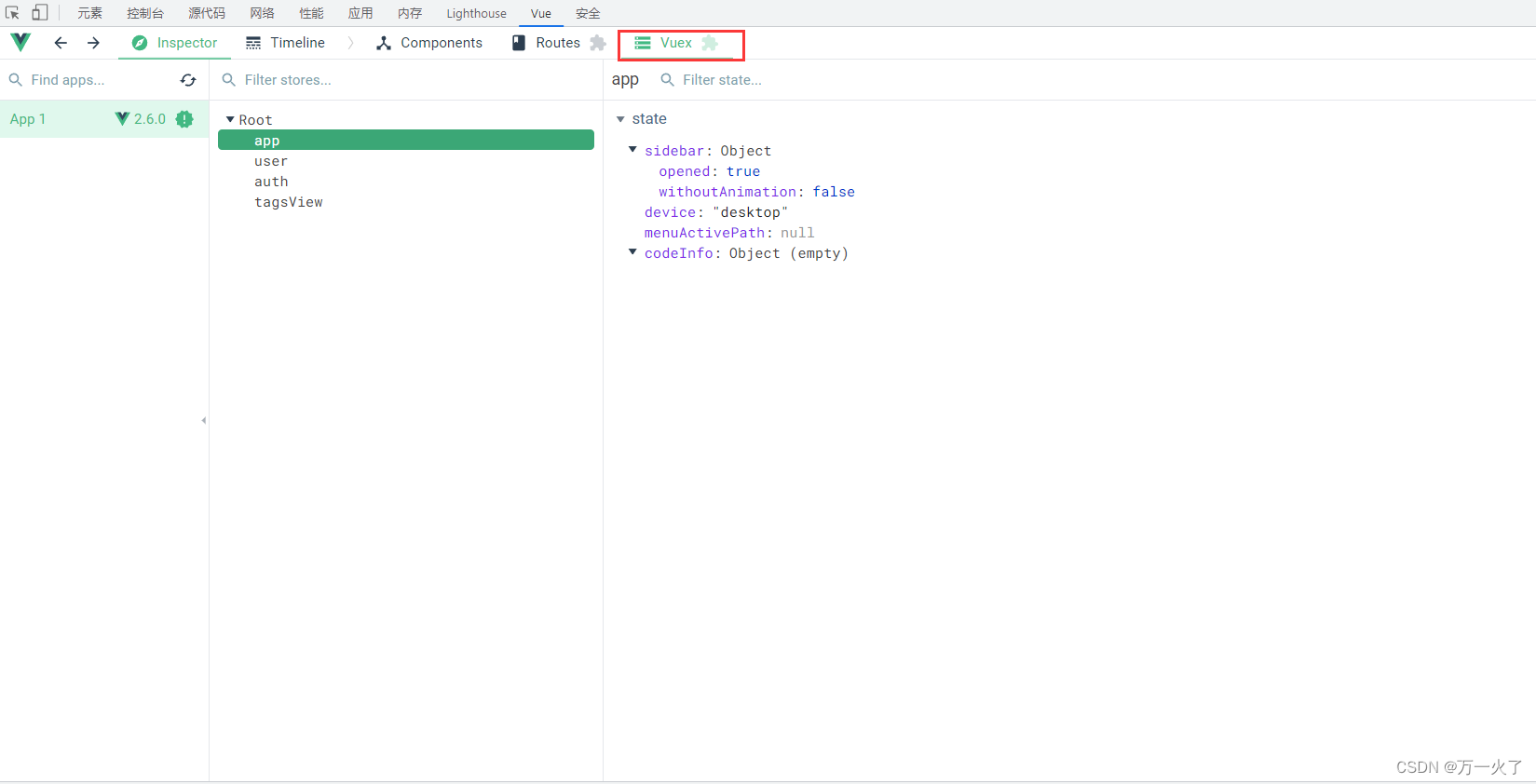This screenshot has height=784, width=1536.
Task: Toggle device toolbar icon
Action: point(40,13)
